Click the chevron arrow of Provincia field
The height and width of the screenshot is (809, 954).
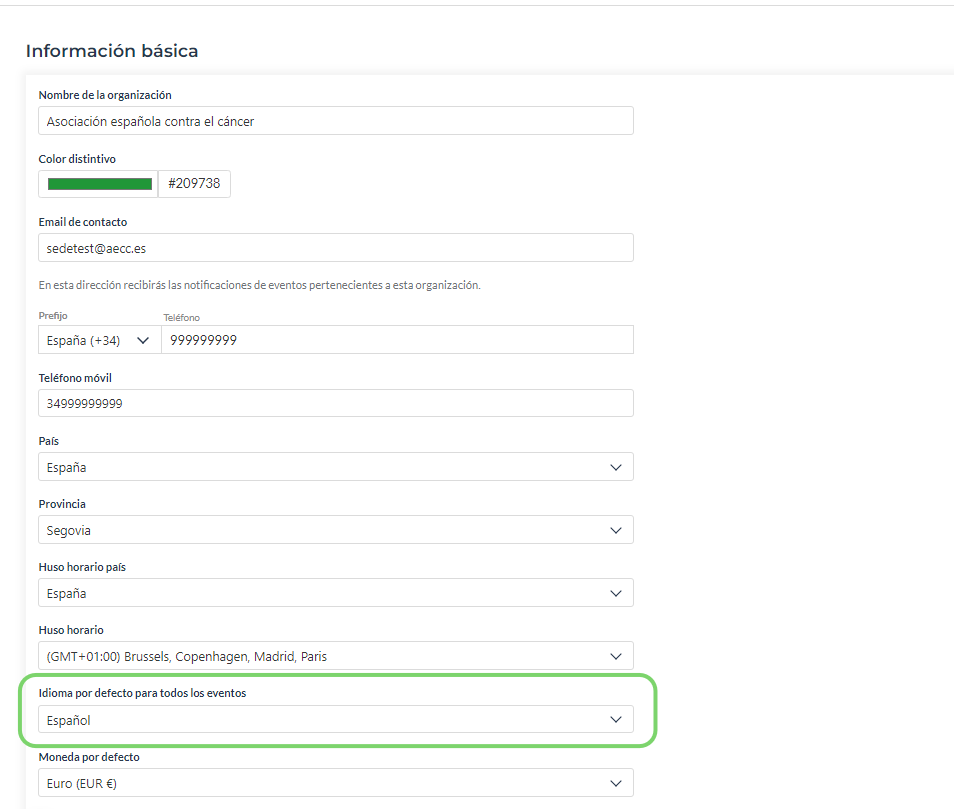point(616,530)
